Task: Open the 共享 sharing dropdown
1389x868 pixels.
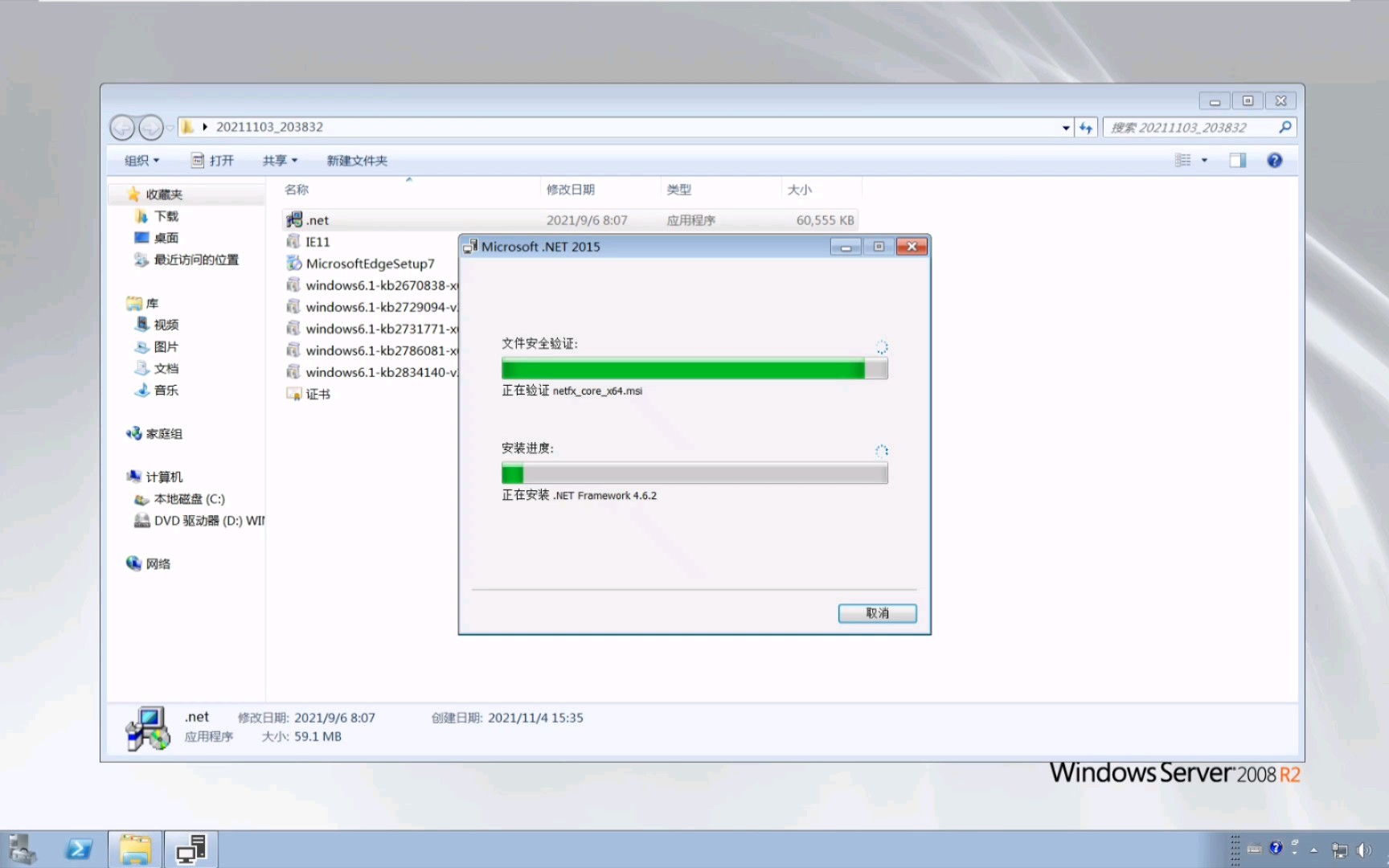Action: coord(279,160)
